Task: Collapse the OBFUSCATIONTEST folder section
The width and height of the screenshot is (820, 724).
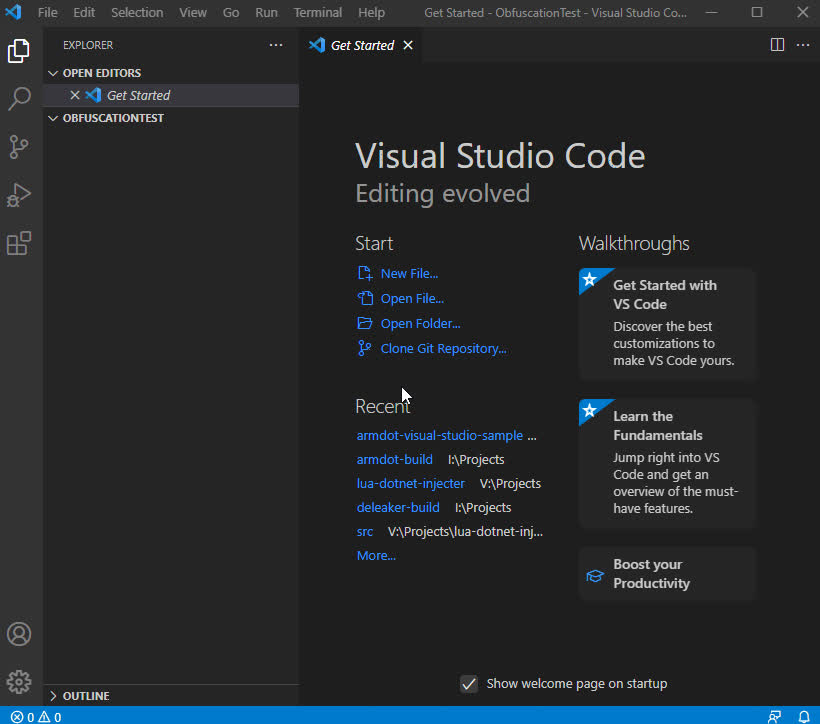Action: [x=53, y=117]
